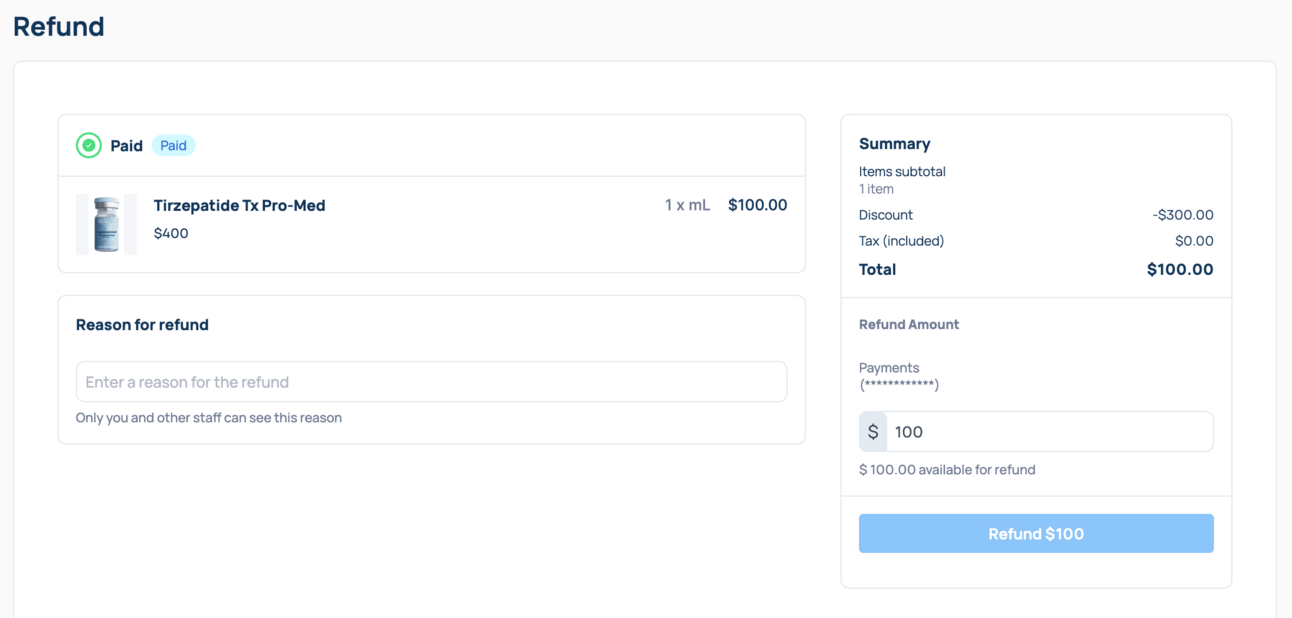The height and width of the screenshot is (618, 1292).
Task: Click the Items subtotal label
Action: point(902,172)
